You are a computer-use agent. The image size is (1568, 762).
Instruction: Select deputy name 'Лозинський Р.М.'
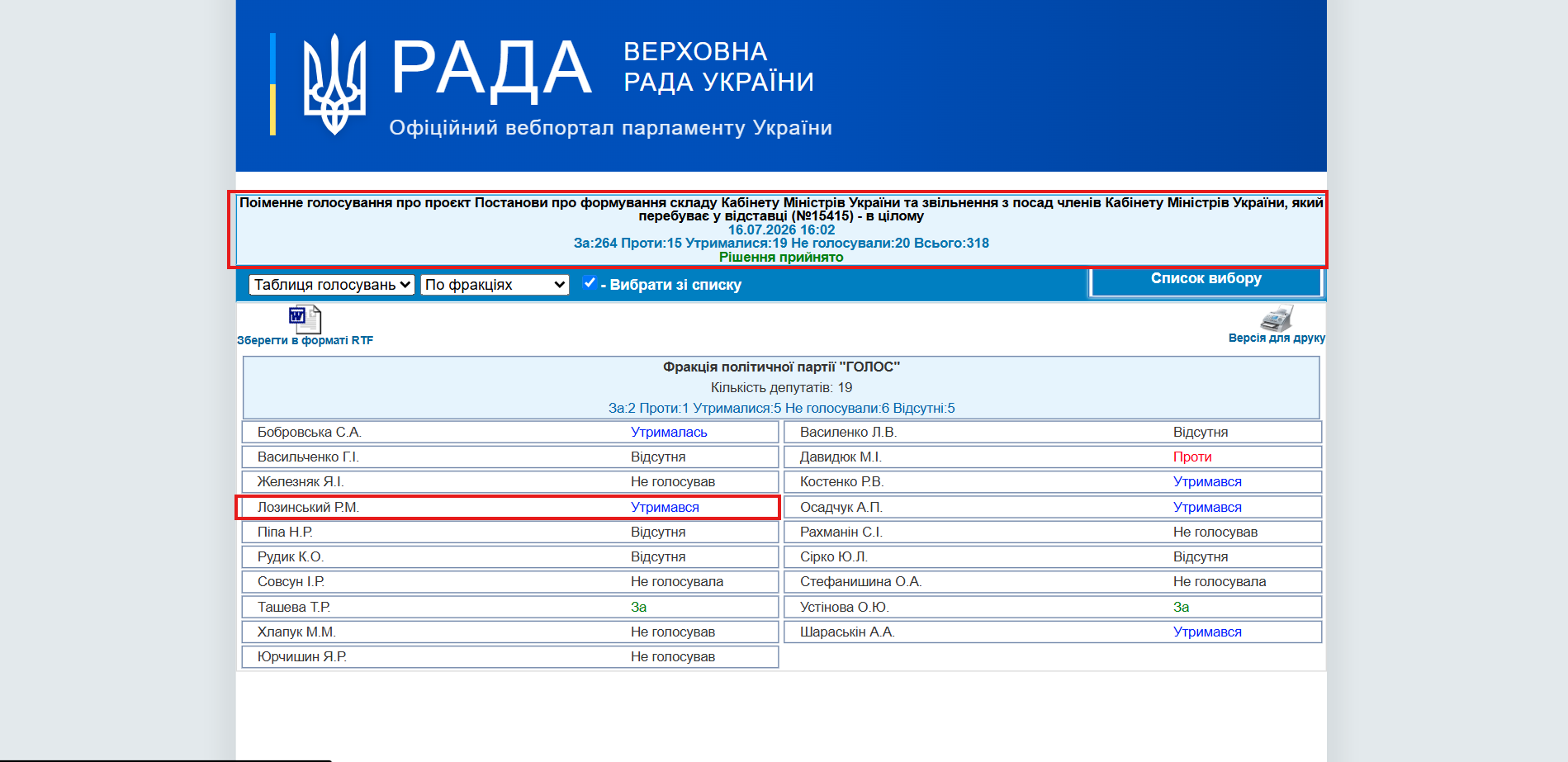coord(308,508)
